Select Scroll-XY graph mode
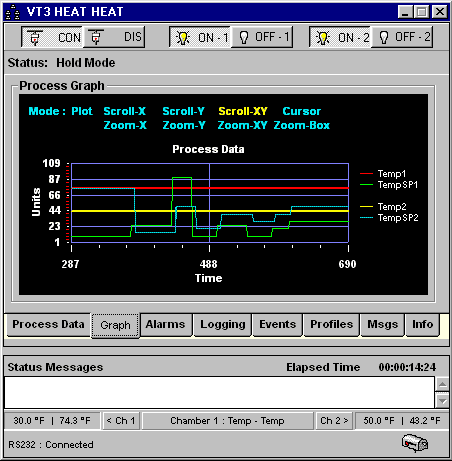 coord(243,111)
